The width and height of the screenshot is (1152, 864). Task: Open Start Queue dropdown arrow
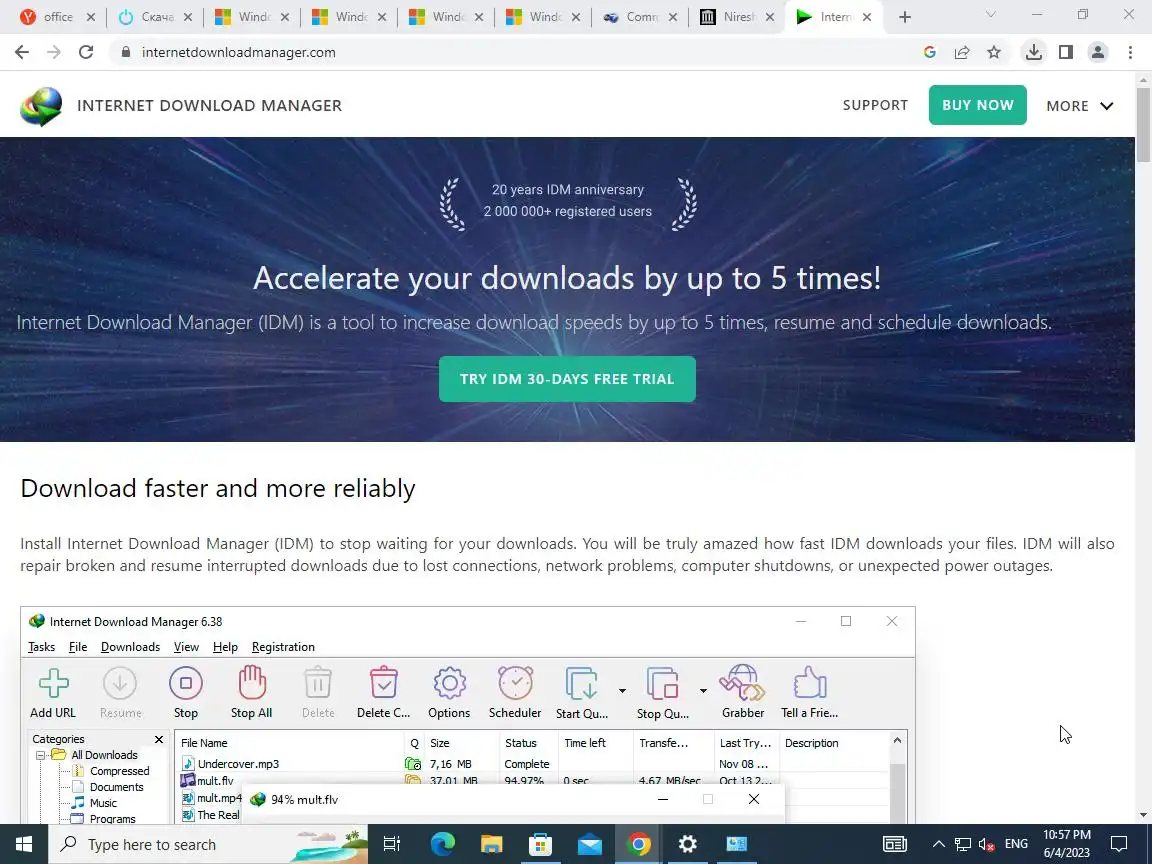622,691
